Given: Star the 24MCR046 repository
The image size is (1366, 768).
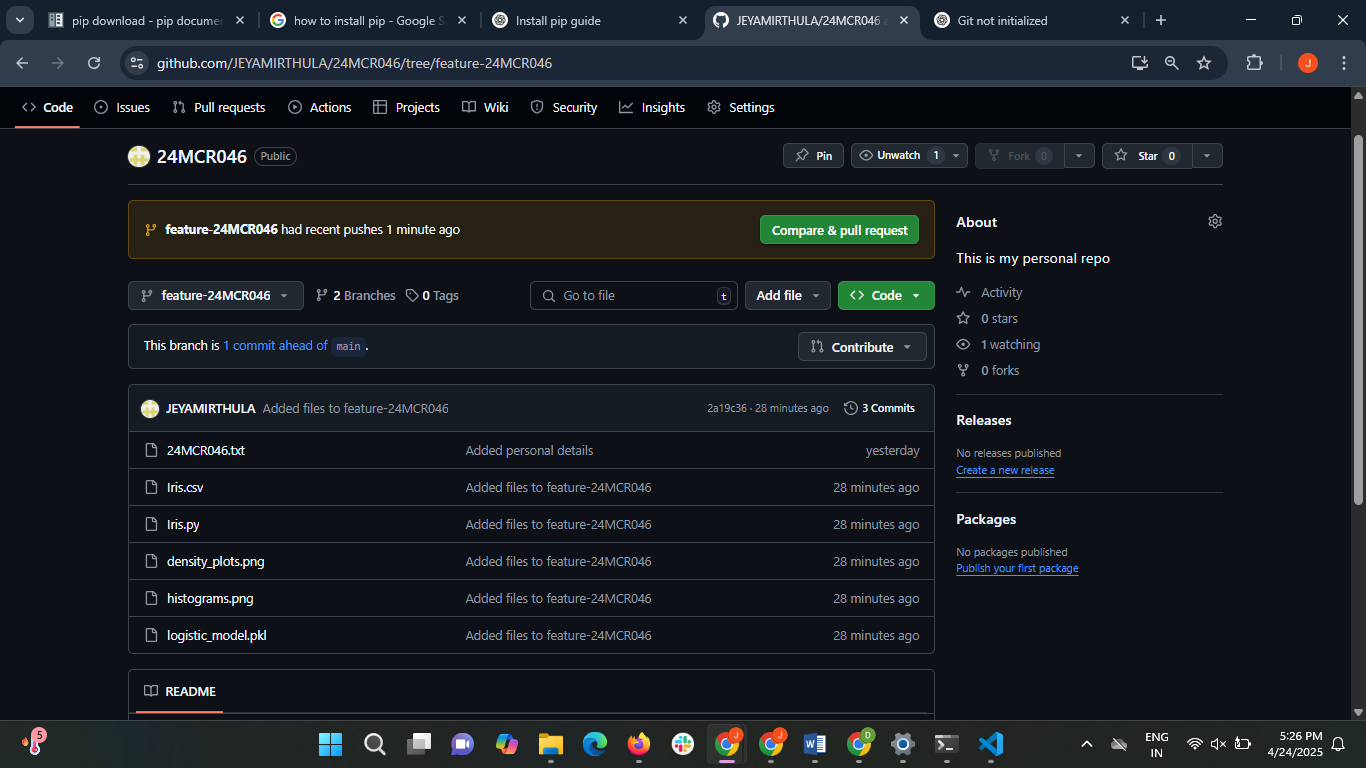Looking at the screenshot, I should (x=1147, y=155).
